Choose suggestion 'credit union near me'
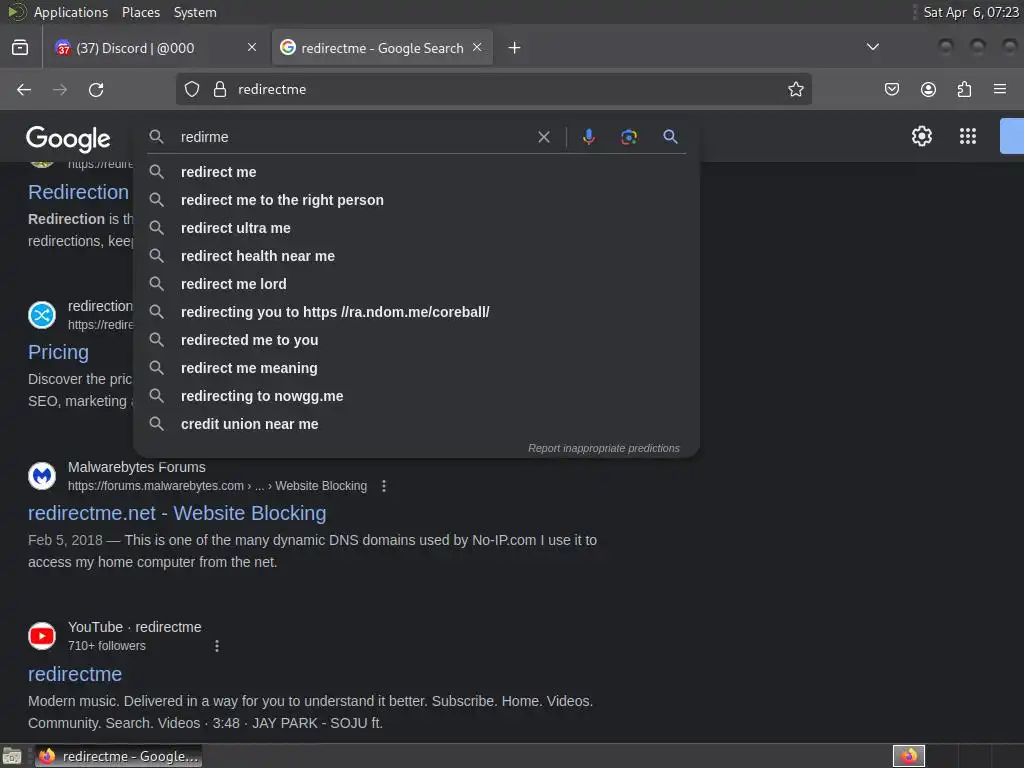Image resolution: width=1024 pixels, height=768 pixels. click(x=416, y=424)
